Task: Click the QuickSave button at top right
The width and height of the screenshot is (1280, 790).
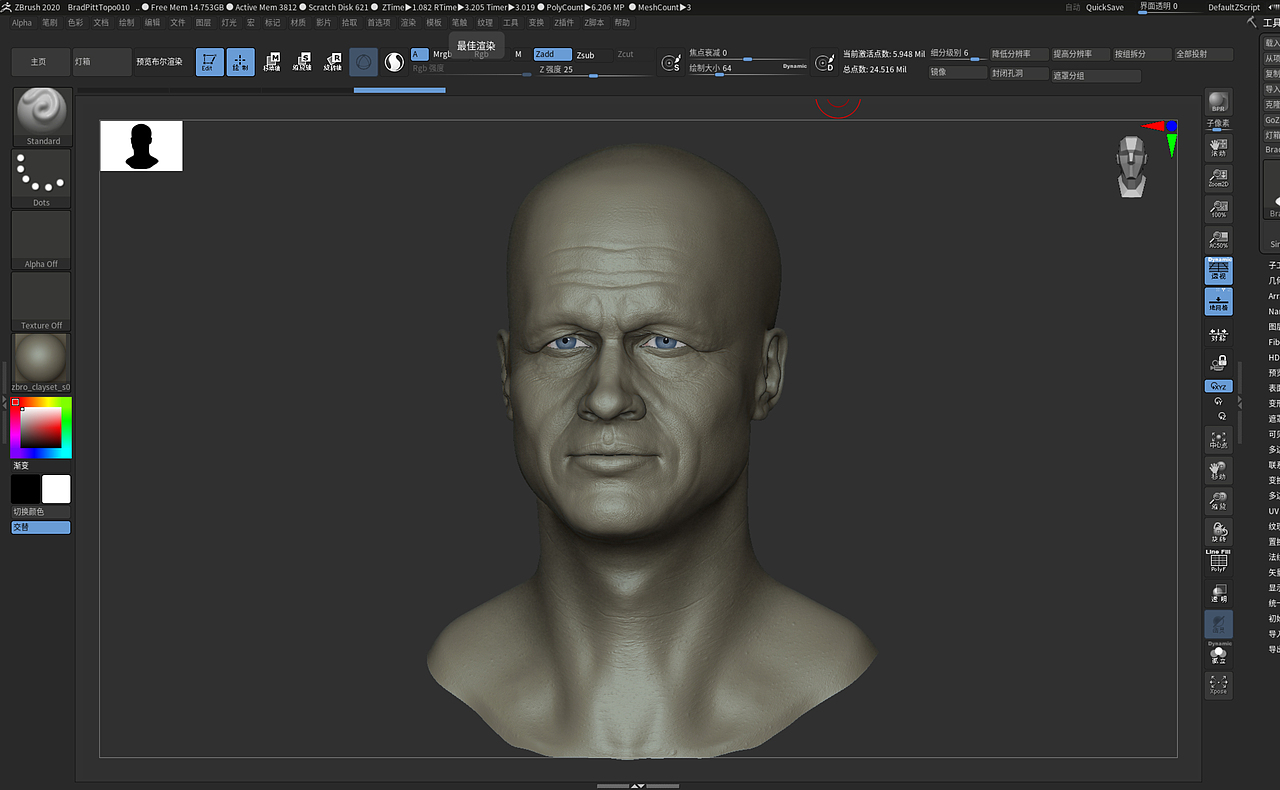Action: tap(1104, 7)
